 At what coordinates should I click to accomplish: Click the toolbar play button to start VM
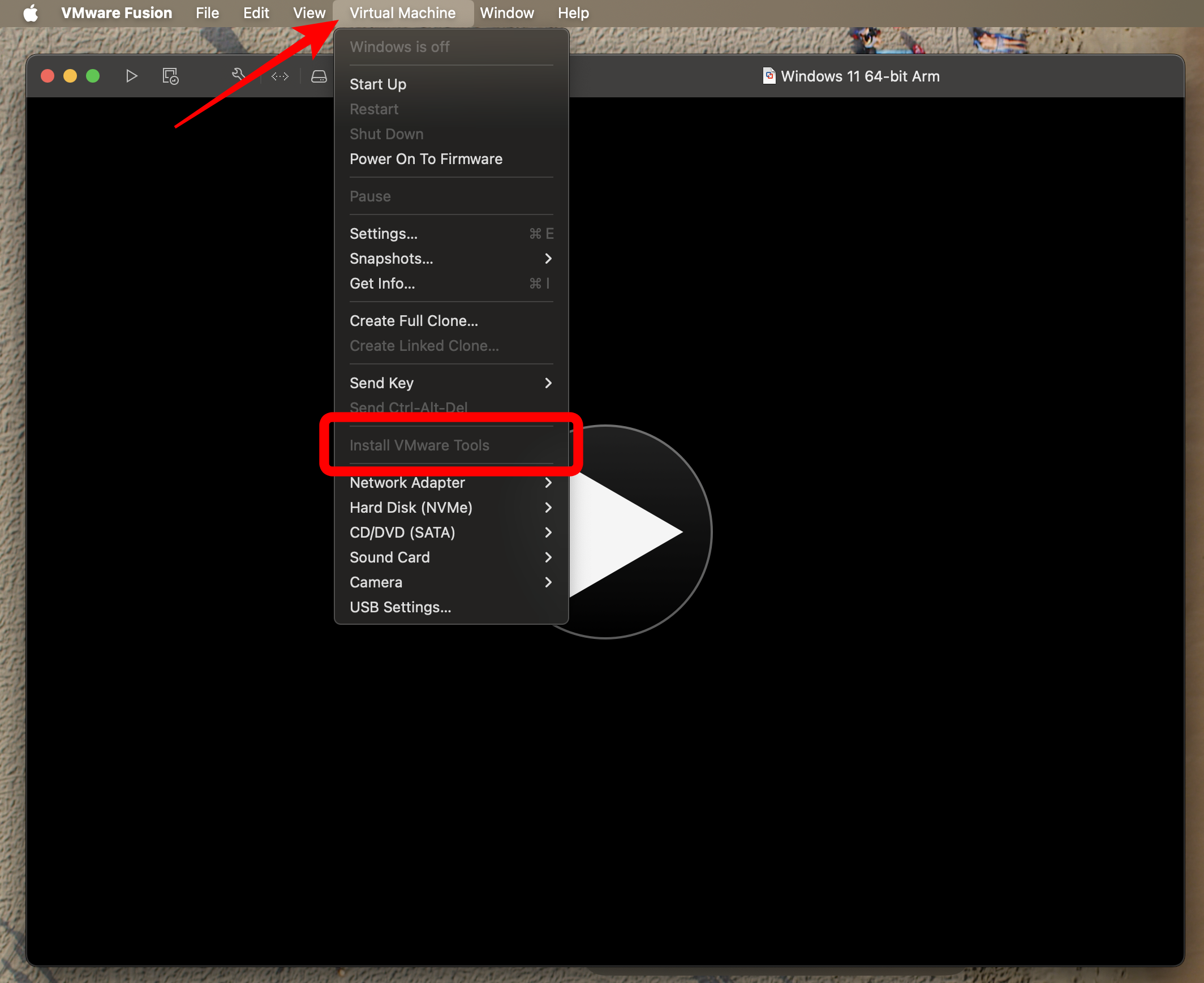pos(131,76)
